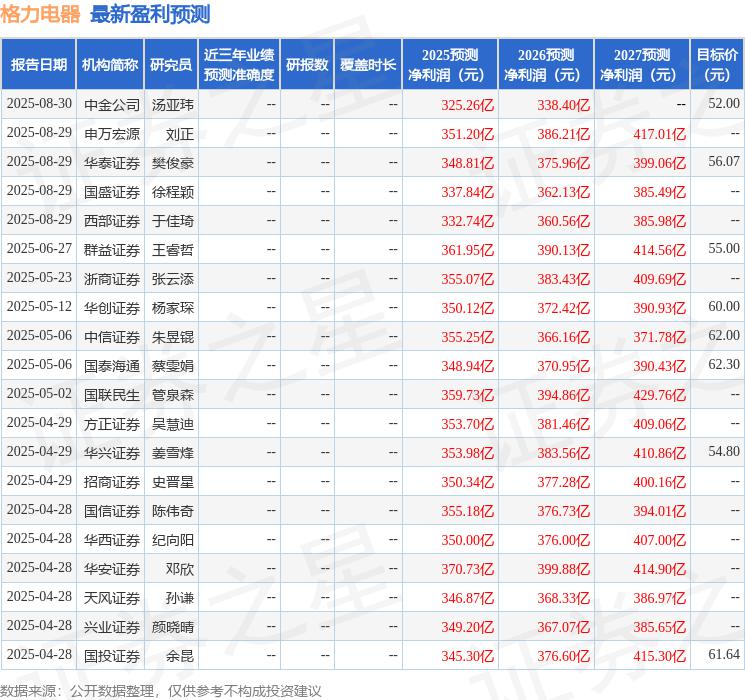Click target price 54.80
This screenshot has width=745, height=700.
pyautogui.click(x=724, y=451)
